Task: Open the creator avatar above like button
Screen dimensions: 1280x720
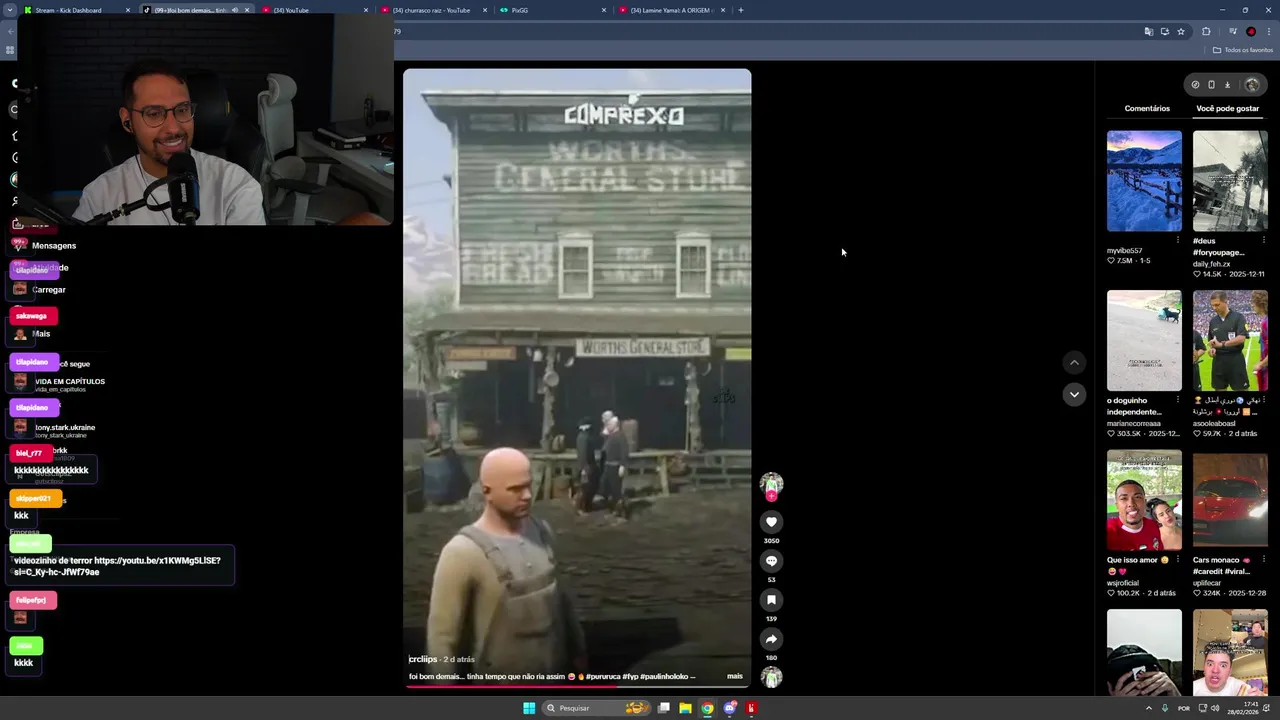Action: [x=771, y=484]
